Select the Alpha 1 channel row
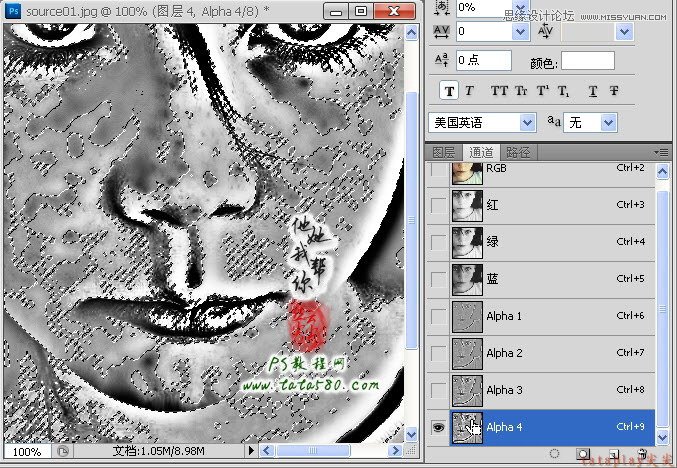 tap(541, 316)
